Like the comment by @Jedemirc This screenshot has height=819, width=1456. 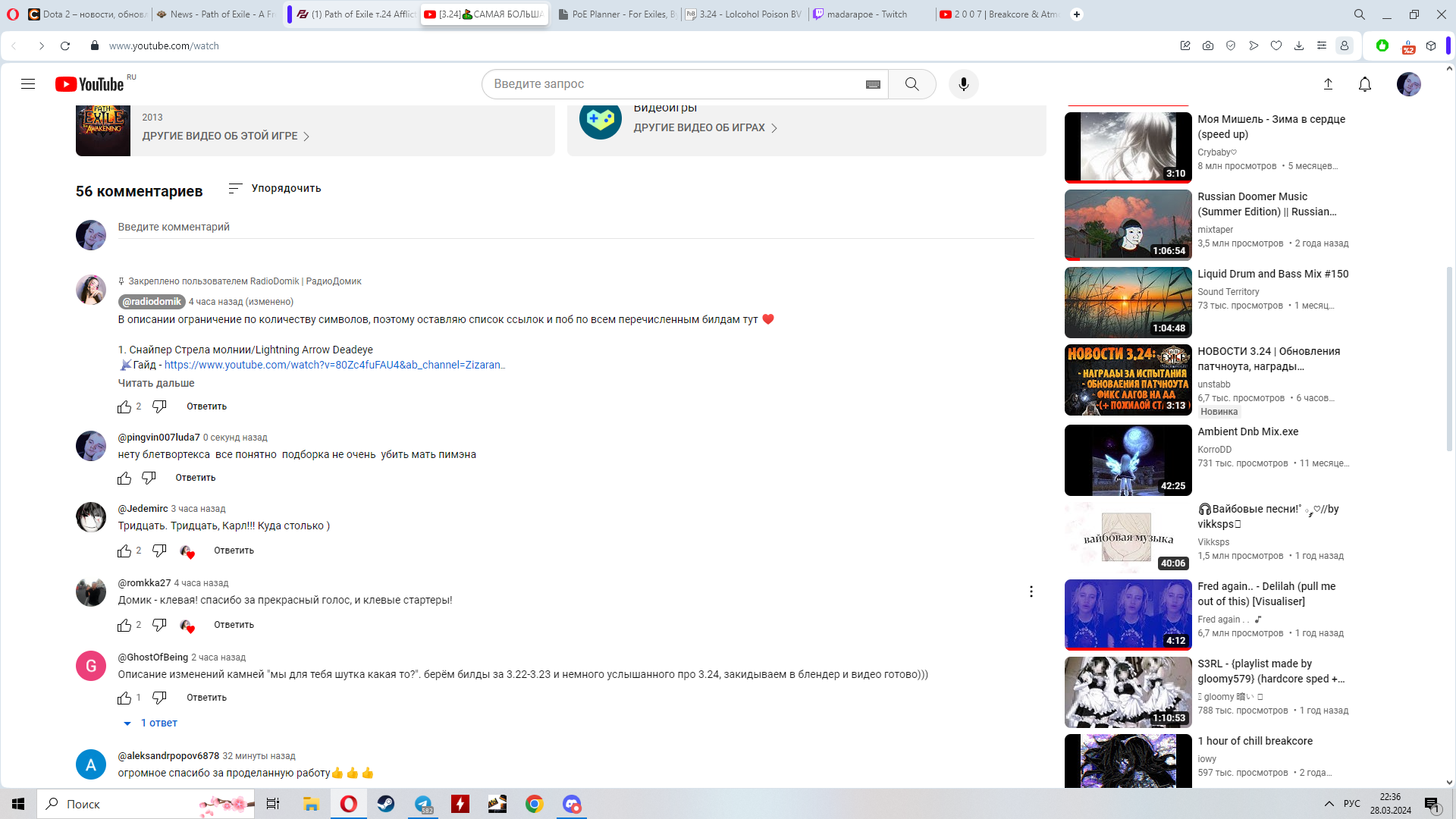(124, 551)
